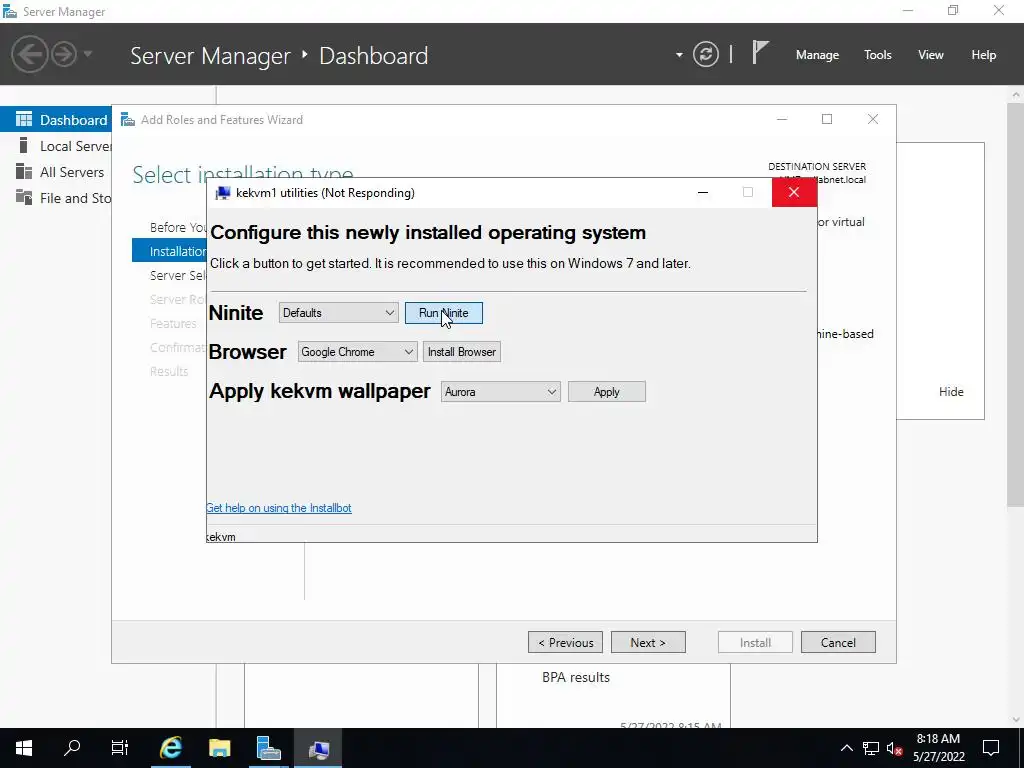Open the Google Chrome browser dropdown
Image resolution: width=1024 pixels, height=768 pixels.
tap(357, 352)
